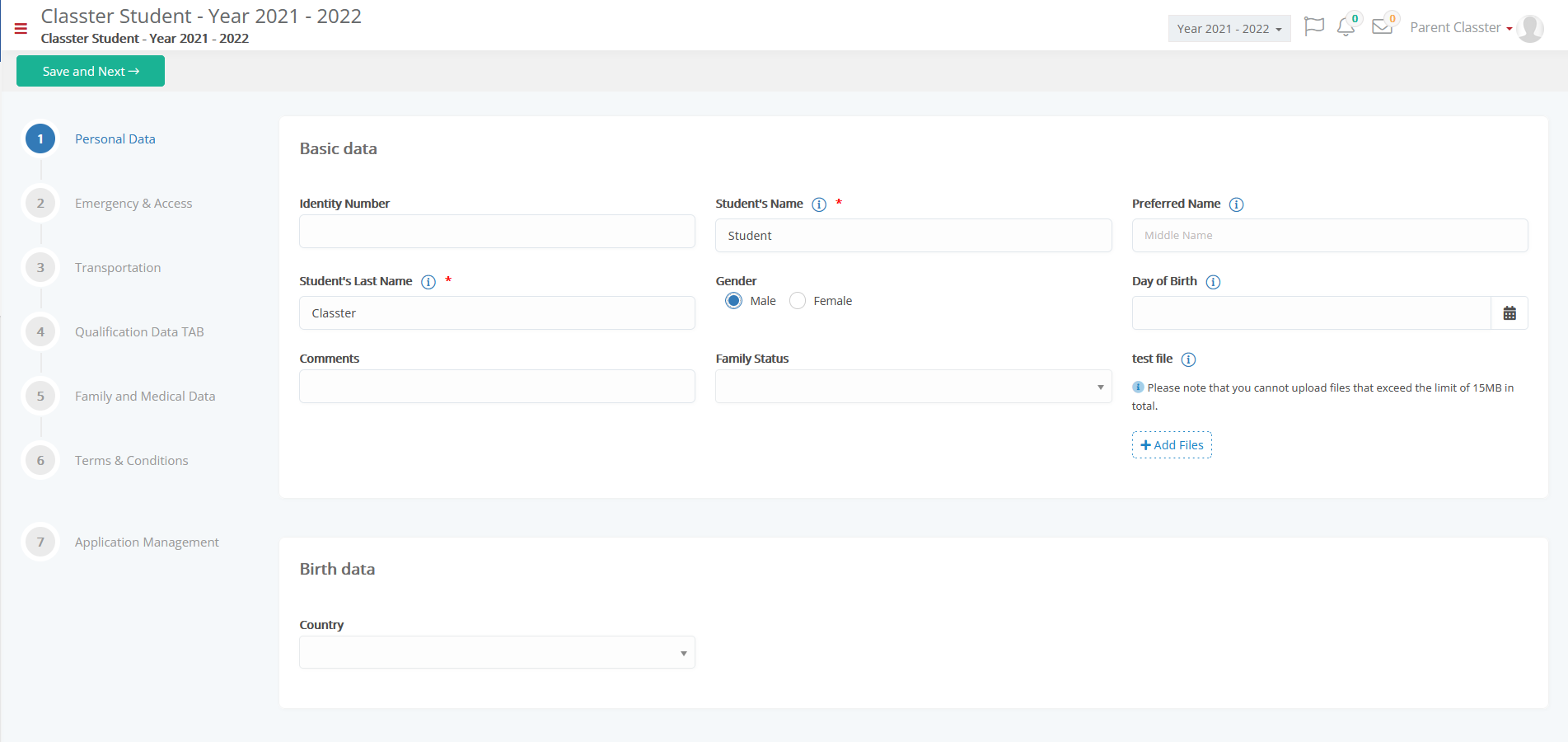Click the 15MB upload limit note

pos(1323,397)
